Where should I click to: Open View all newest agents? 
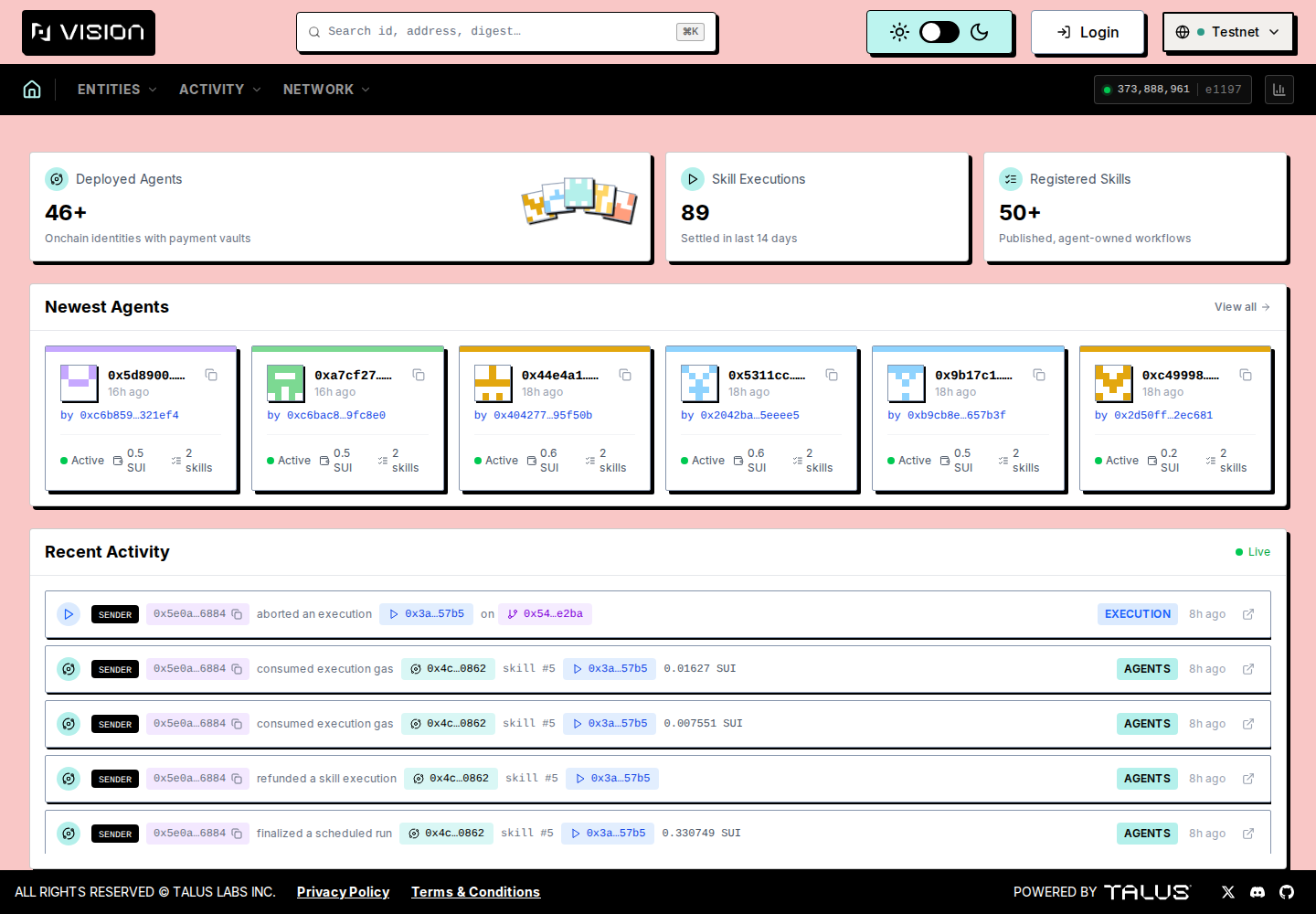(x=1242, y=307)
